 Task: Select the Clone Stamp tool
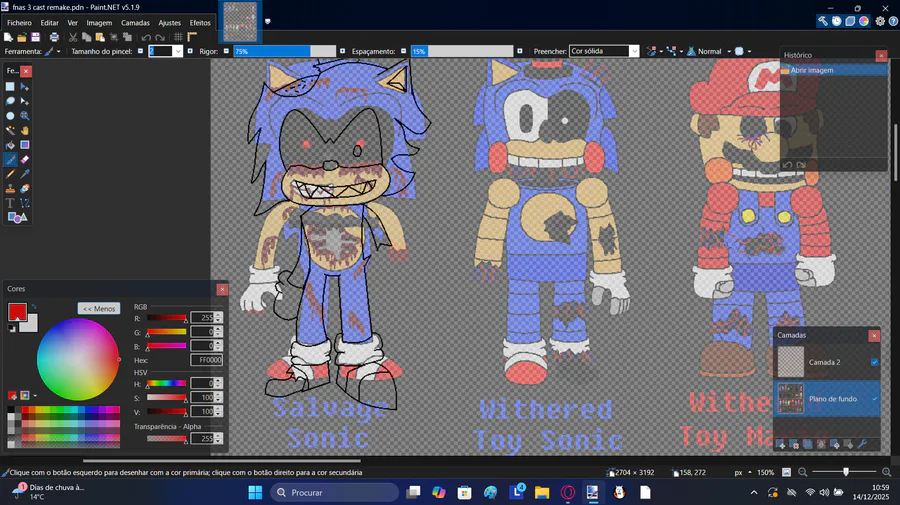(x=10, y=188)
